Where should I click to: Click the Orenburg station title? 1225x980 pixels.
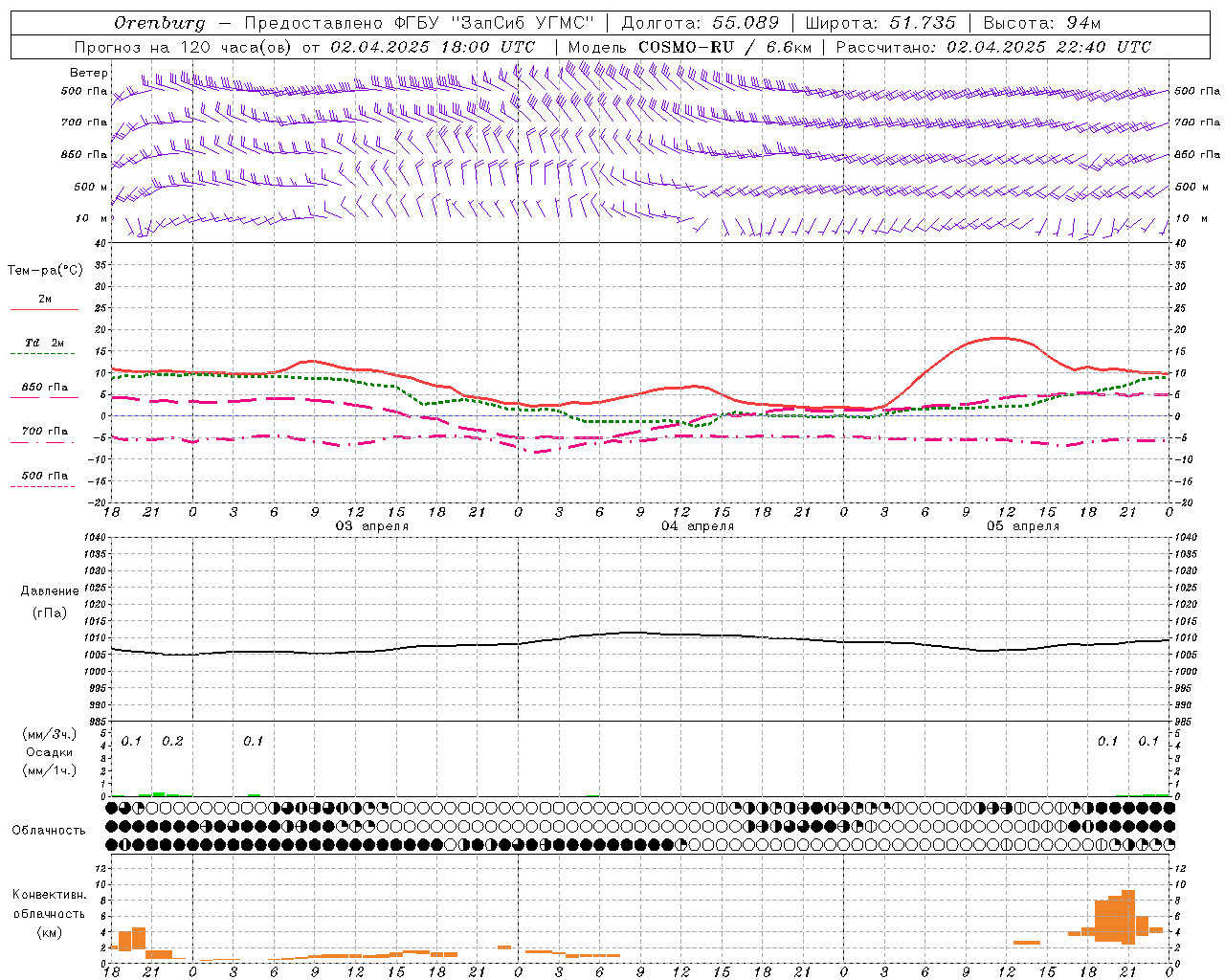point(160,23)
